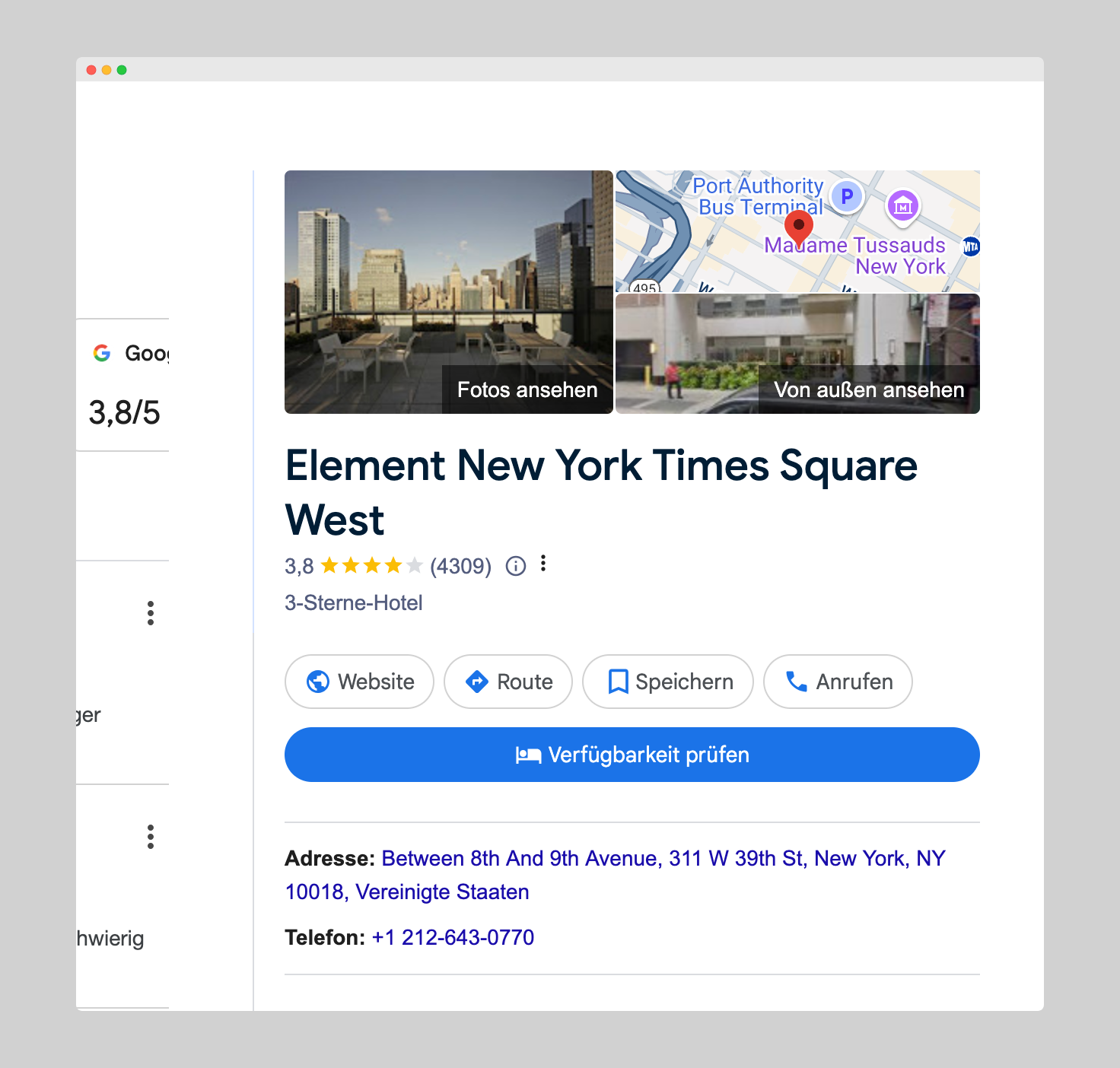The width and height of the screenshot is (1120, 1068).
Task: Click the MTA subway icon on map
Action: coord(971,246)
